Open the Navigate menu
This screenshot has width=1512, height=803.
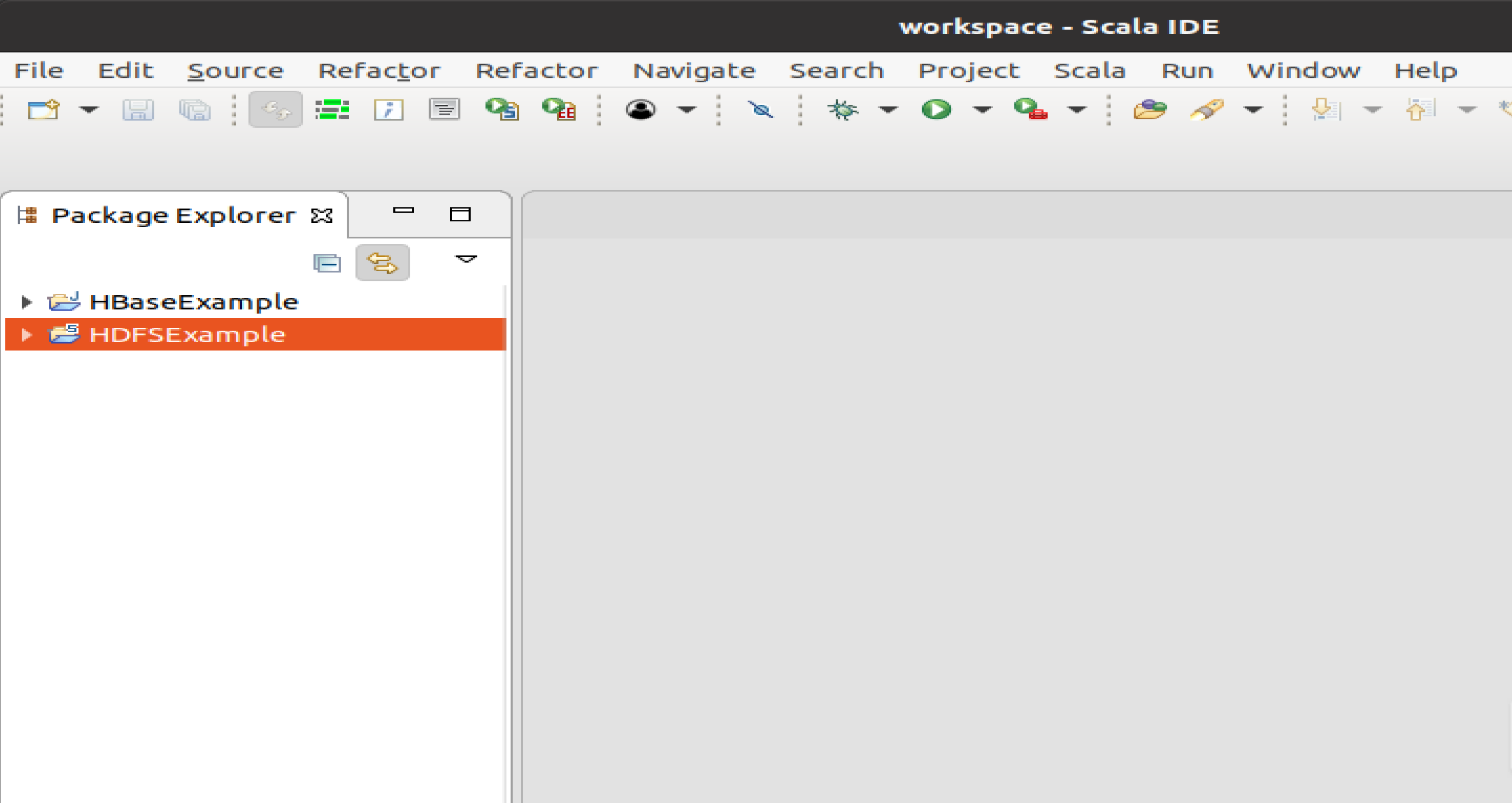(694, 71)
